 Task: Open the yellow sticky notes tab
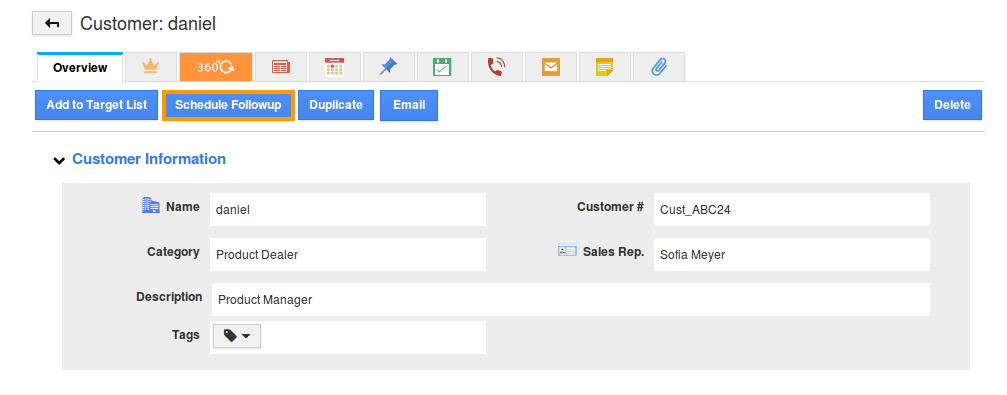point(604,67)
